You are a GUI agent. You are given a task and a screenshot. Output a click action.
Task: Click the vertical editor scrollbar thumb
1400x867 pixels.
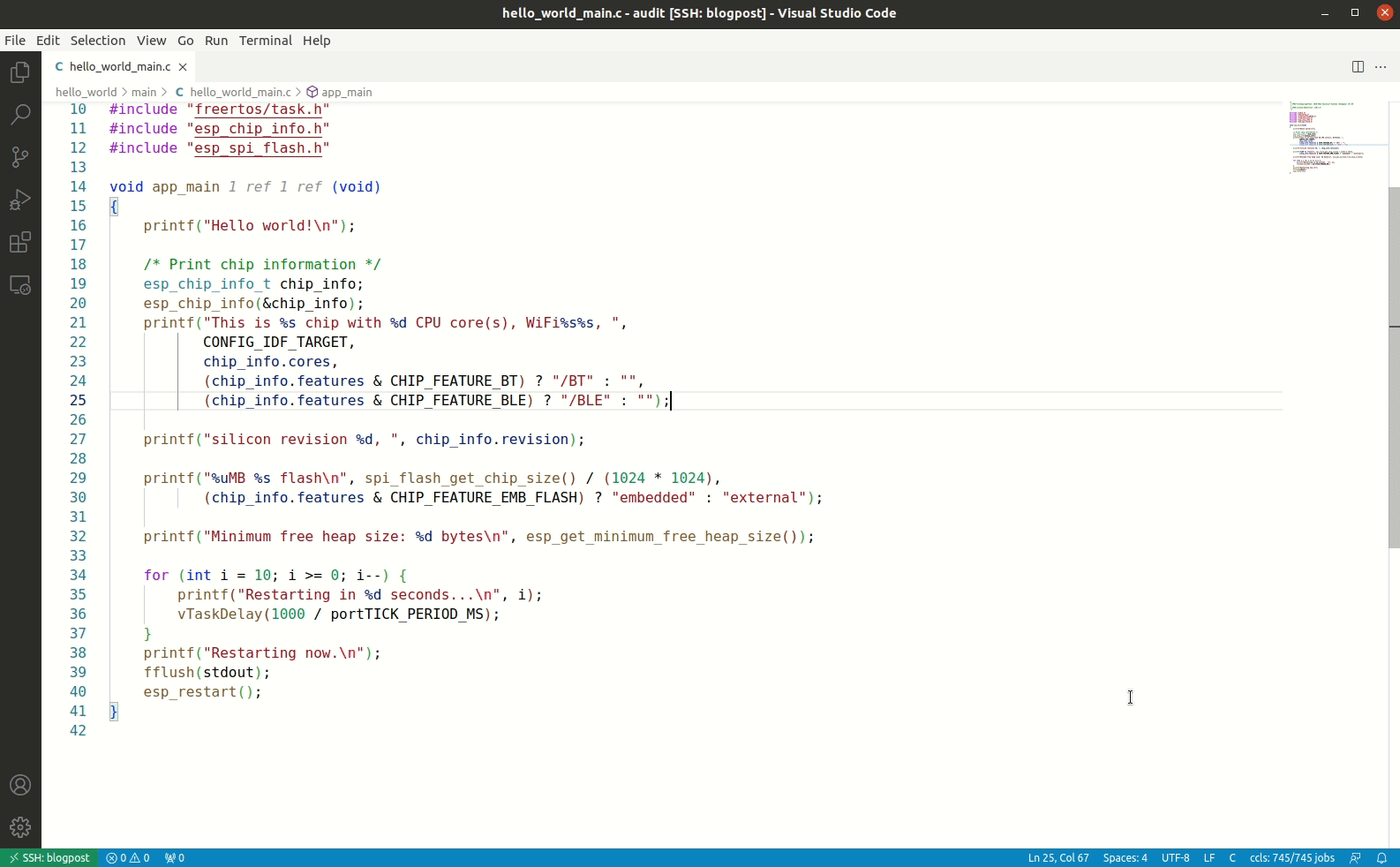coord(1394,367)
